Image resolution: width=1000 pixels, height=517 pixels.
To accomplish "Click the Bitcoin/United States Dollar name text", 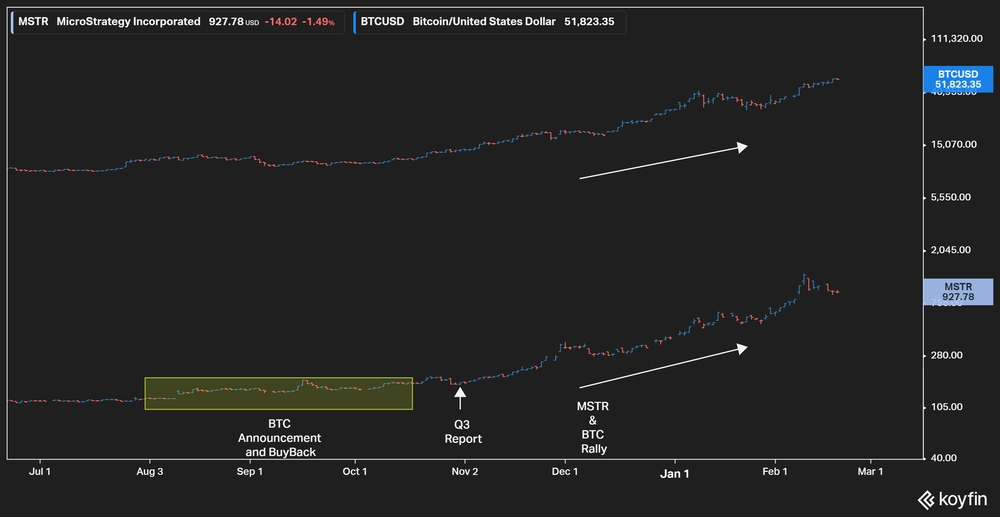I will click(485, 22).
